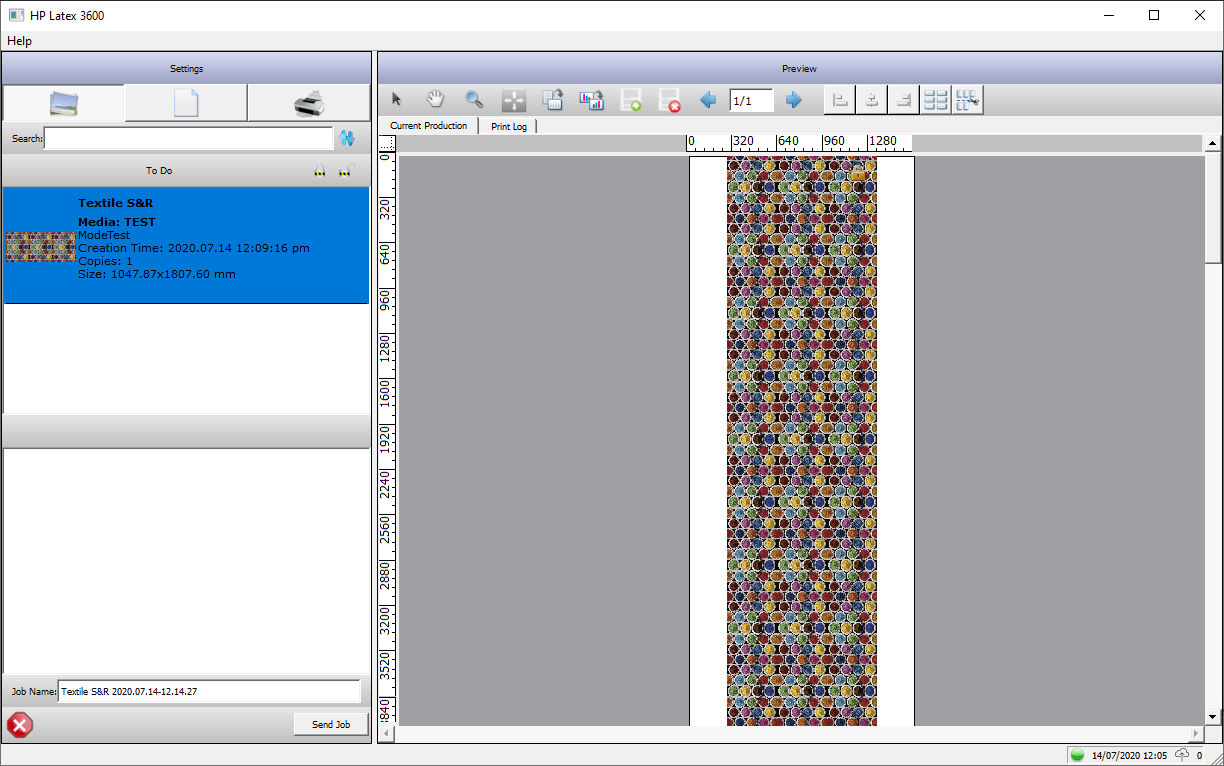
Task: Go to next page with right arrow
Action: (794, 100)
